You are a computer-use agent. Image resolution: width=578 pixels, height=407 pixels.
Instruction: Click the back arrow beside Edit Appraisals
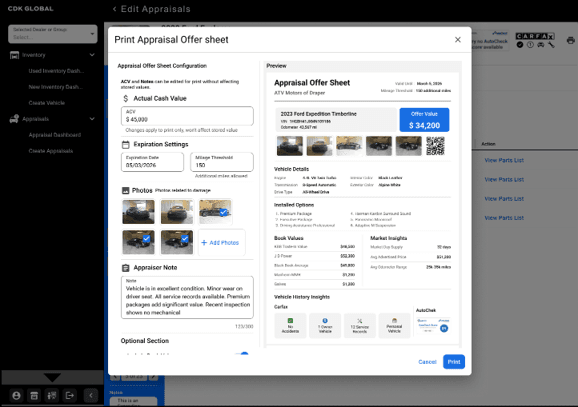(114, 9)
